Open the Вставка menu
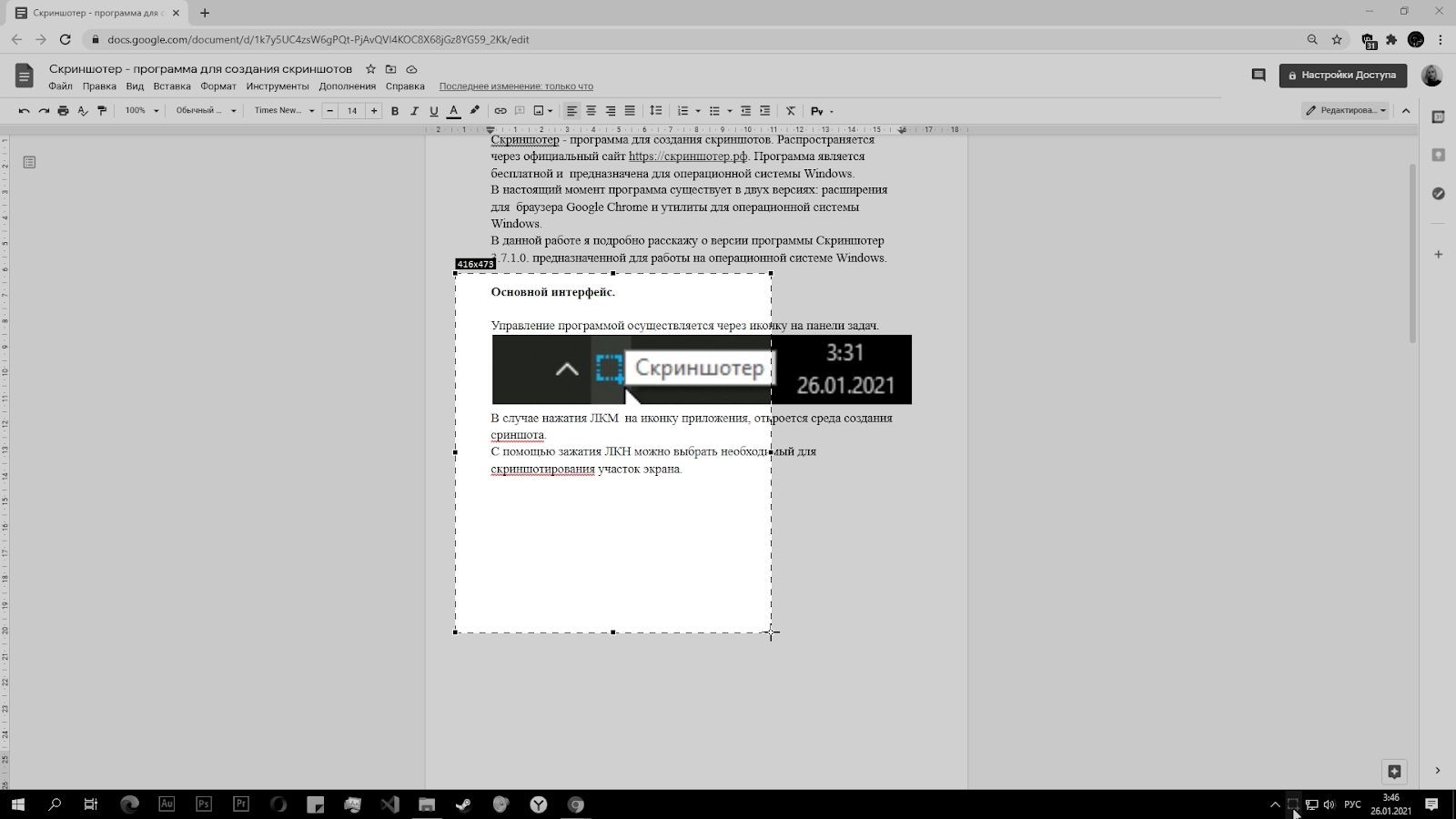This screenshot has width=1456, height=819. [x=172, y=86]
